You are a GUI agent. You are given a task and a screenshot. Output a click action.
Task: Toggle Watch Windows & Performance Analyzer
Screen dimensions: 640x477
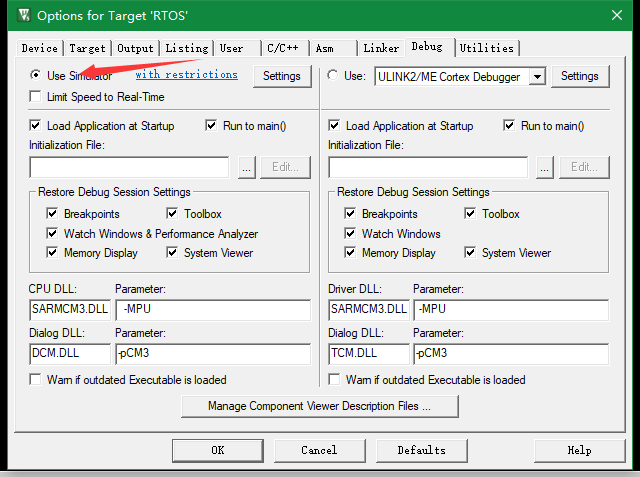tap(52, 233)
